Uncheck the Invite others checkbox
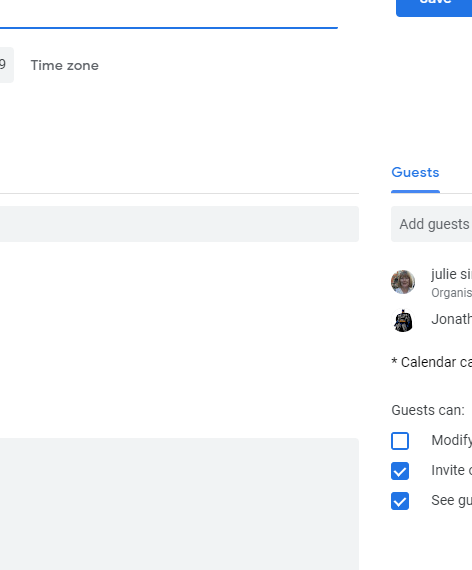 pos(400,471)
